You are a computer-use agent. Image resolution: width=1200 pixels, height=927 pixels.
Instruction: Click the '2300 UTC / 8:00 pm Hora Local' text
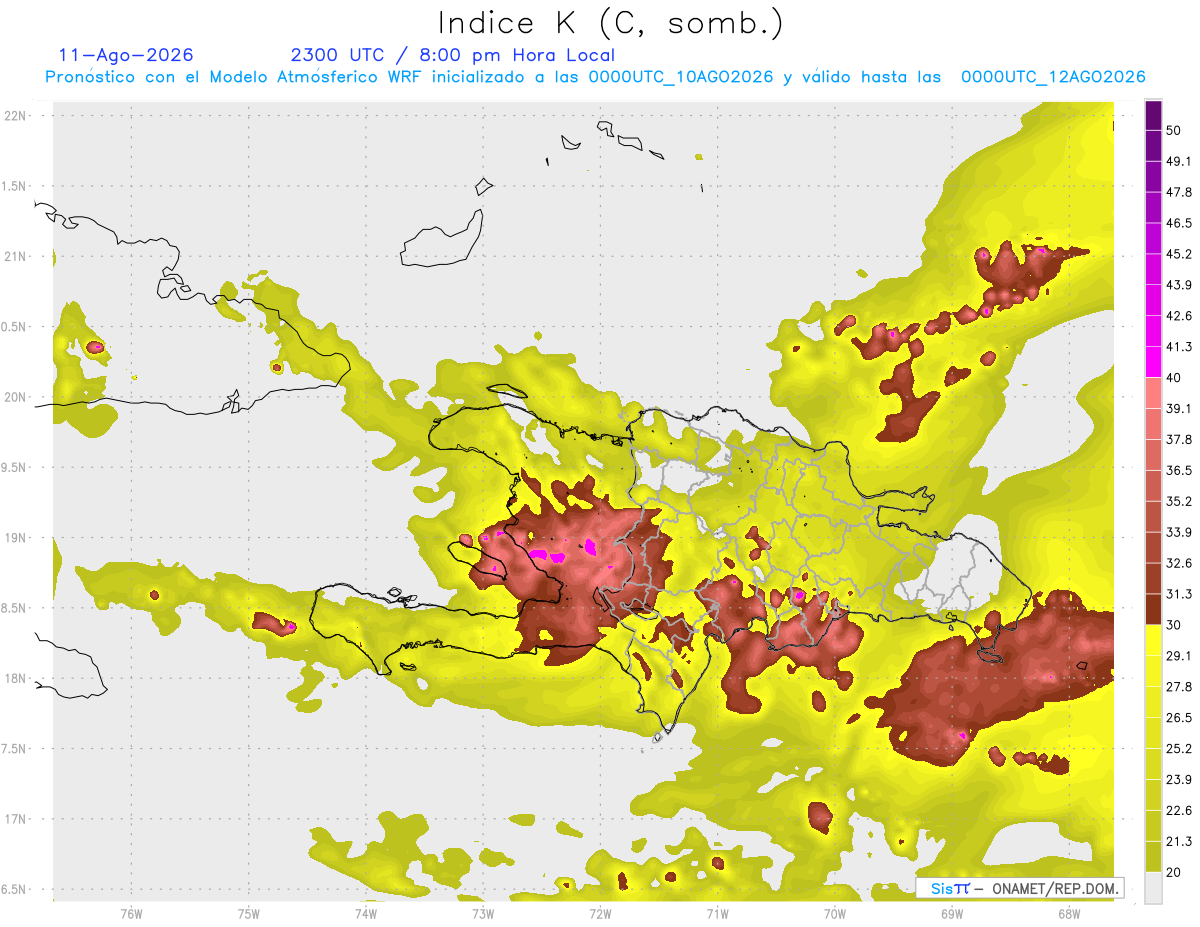click(x=453, y=55)
